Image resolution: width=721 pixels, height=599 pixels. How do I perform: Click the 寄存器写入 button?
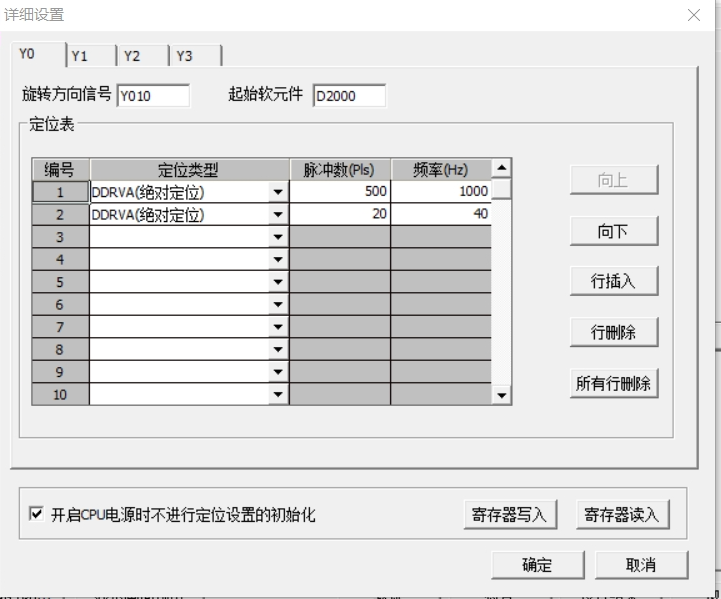pyautogui.click(x=510, y=515)
